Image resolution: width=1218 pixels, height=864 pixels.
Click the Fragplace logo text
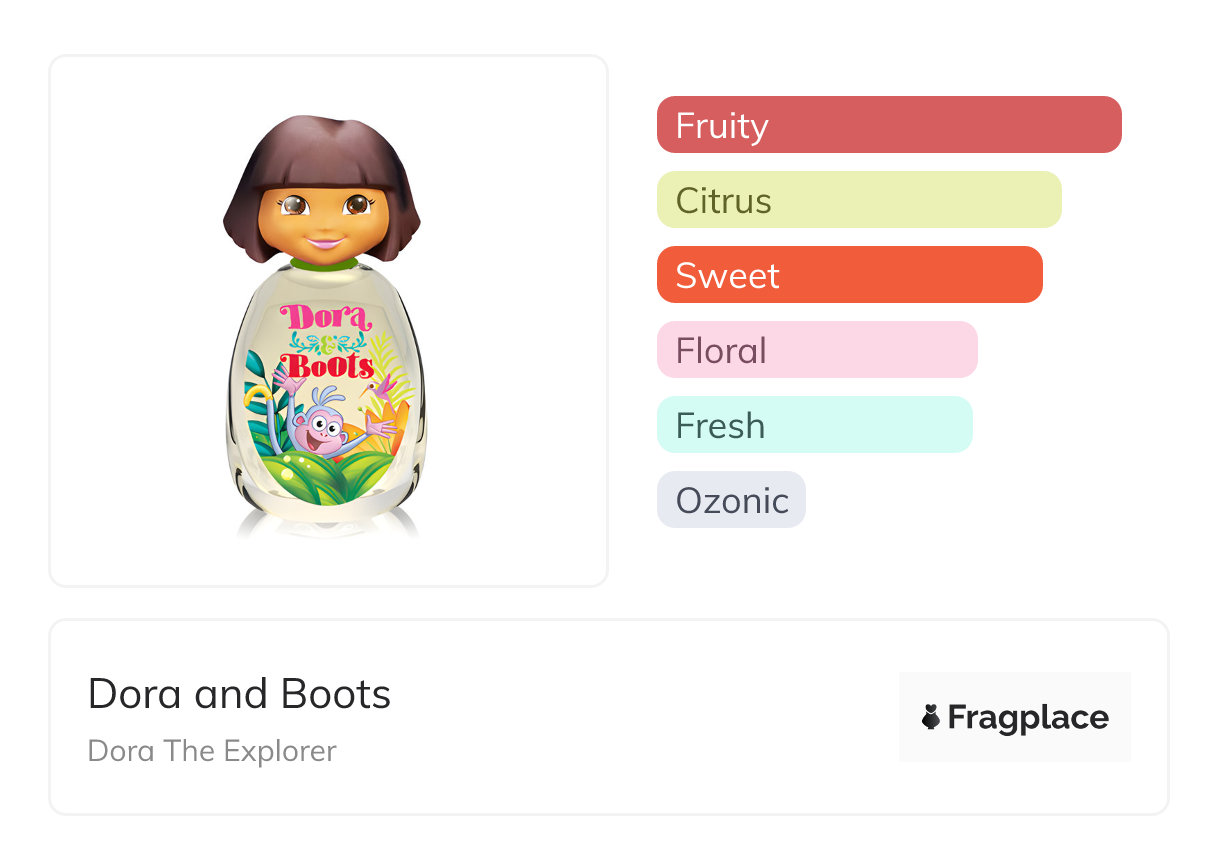point(1028,718)
